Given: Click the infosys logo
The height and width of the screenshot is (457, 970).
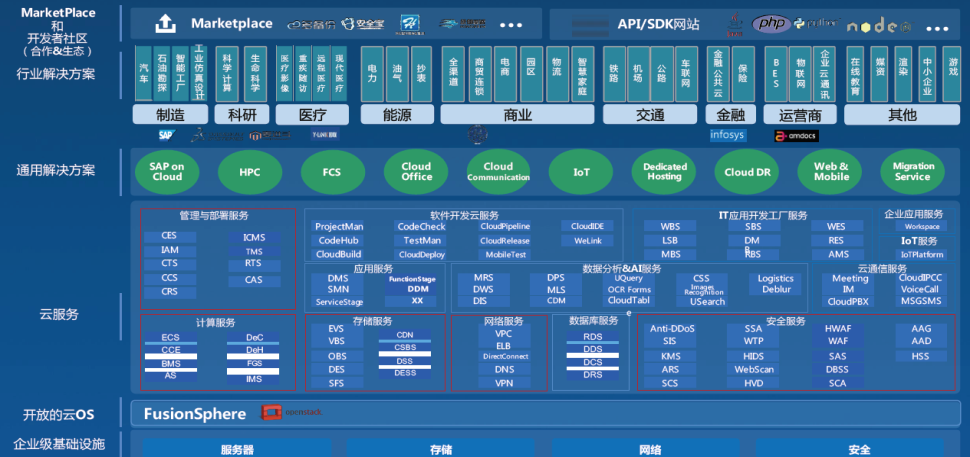Looking at the screenshot, I should coord(728,135).
